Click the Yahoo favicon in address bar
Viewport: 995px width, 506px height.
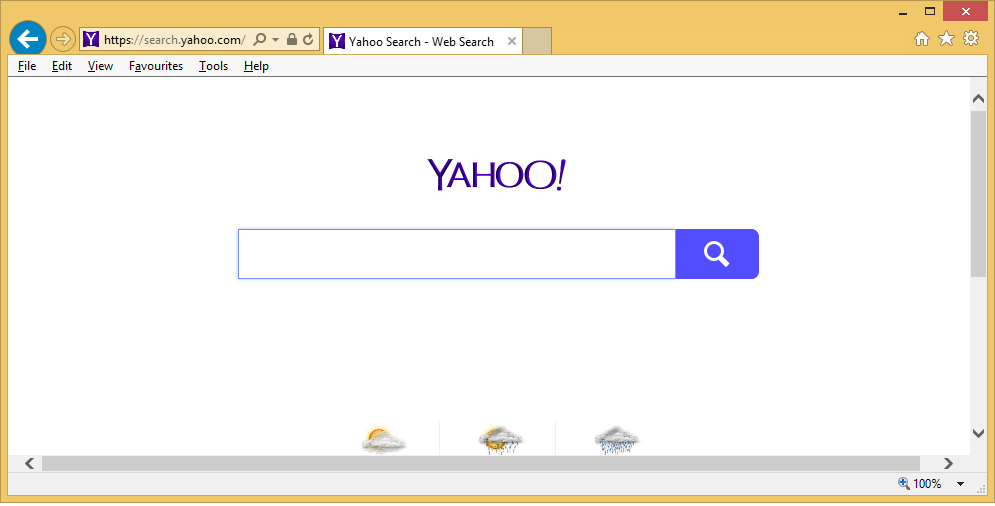tap(91, 39)
